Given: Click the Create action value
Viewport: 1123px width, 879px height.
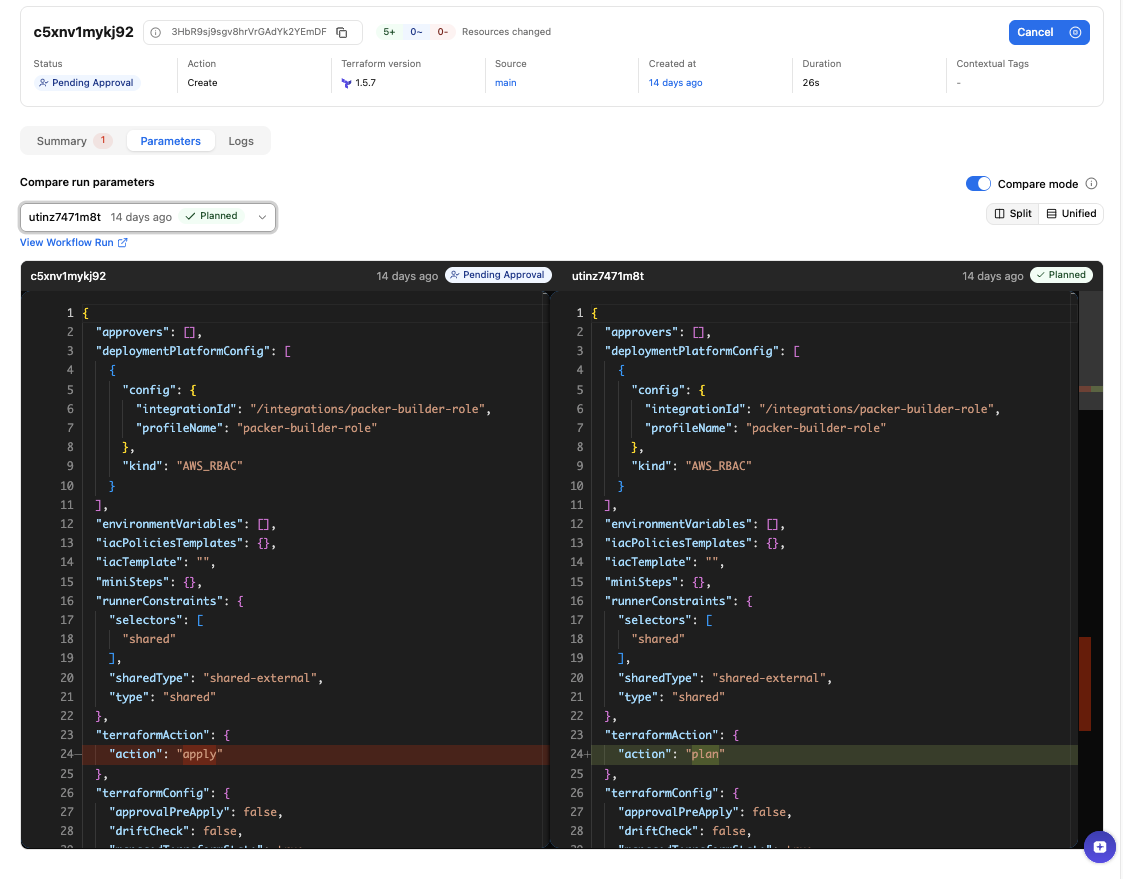Looking at the screenshot, I should click(x=203, y=83).
